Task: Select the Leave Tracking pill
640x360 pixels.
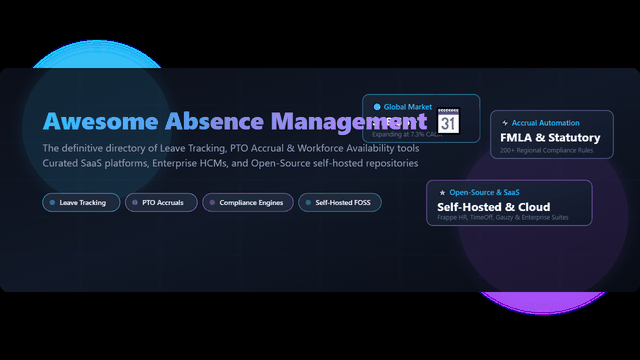Action: pyautogui.click(x=81, y=202)
